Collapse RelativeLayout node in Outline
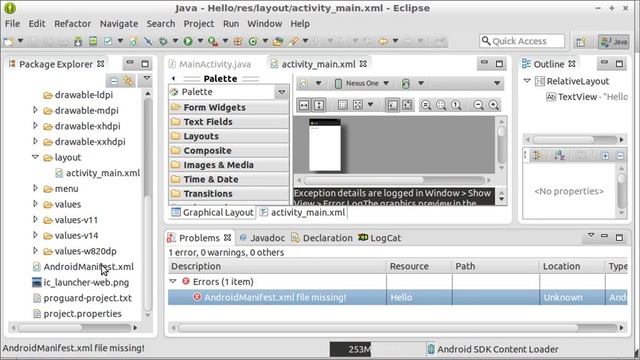Image resolution: width=640 pixels, height=360 pixels. (x=527, y=81)
